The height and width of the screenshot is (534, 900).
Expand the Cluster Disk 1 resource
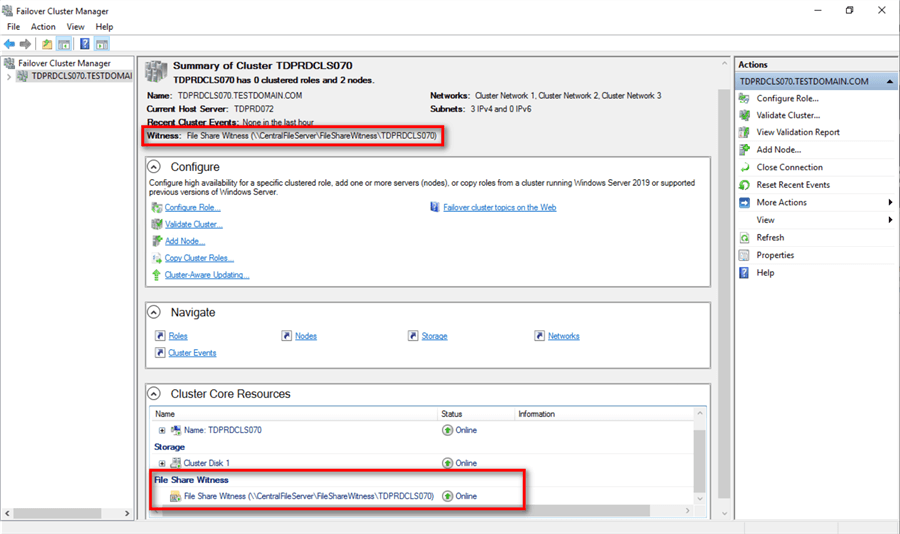tap(162, 464)
